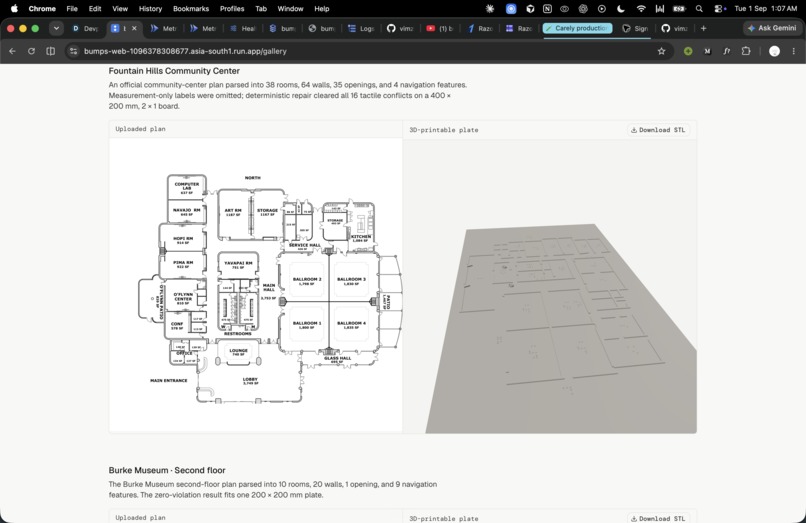
Task: Open Control Center in the menu bar
Action: [x=719, y=9]
